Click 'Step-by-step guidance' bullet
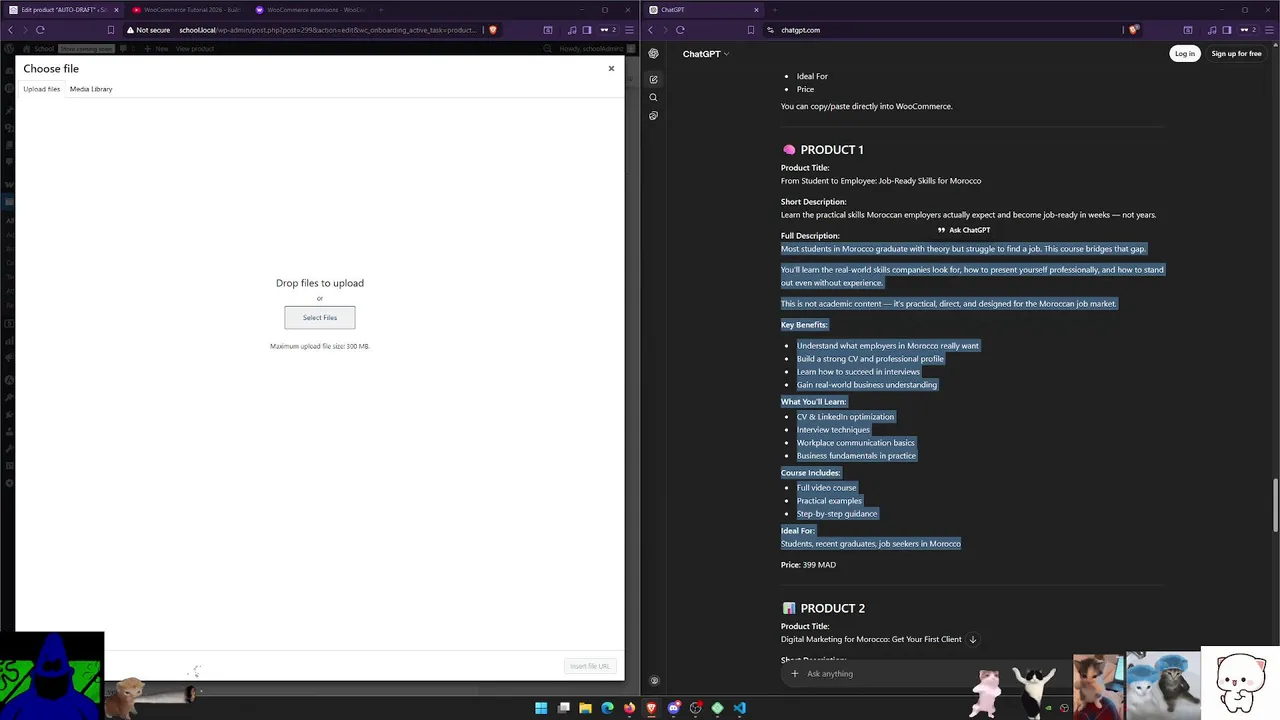Image resolution: width=1280 pixels, height=720 pixels. point(837,514)
